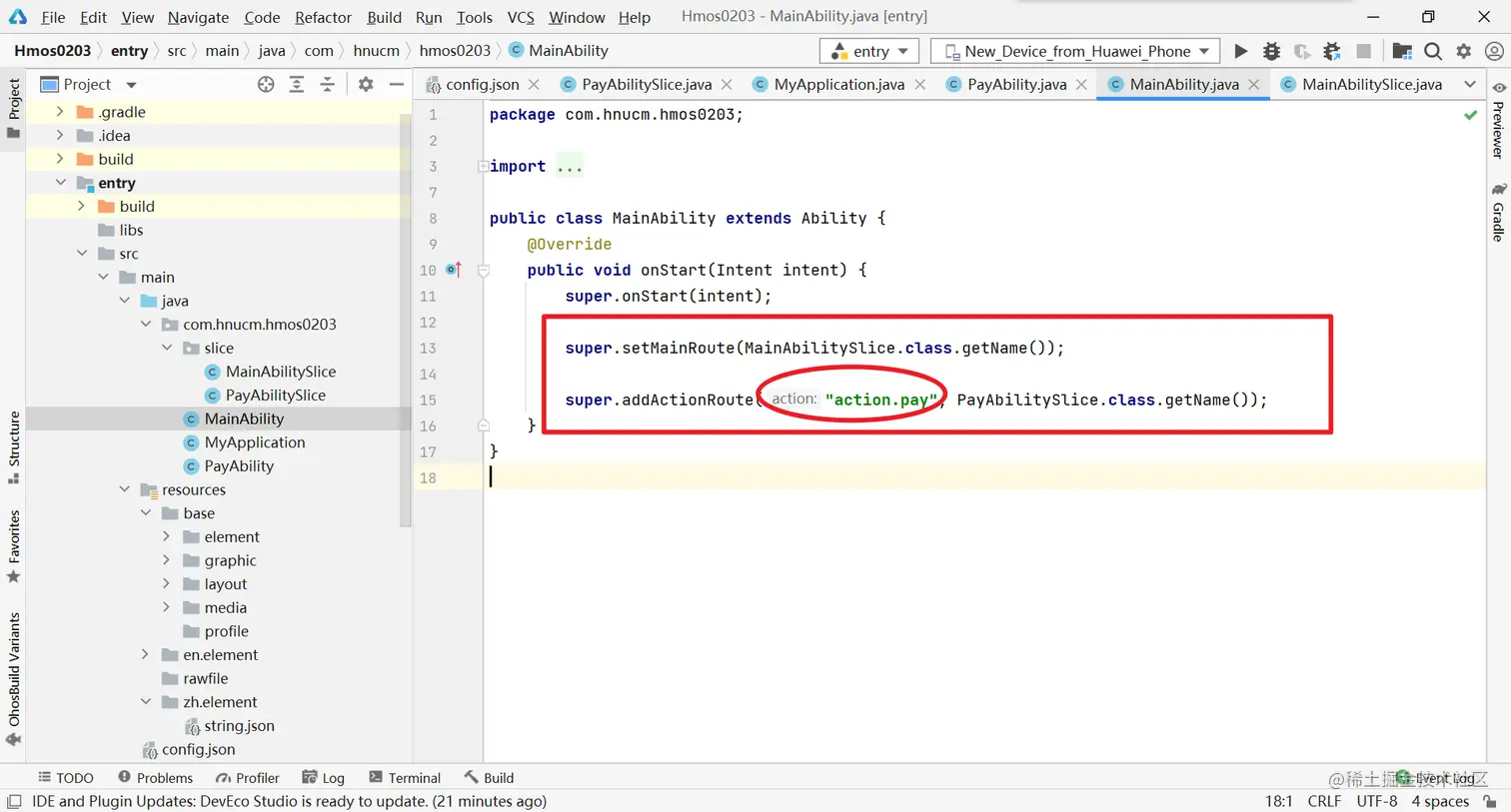Open the New_Device_from_Huawei_Phone device dropdown
This screenshot has height=812, width=1511.
pos(1075,51)
